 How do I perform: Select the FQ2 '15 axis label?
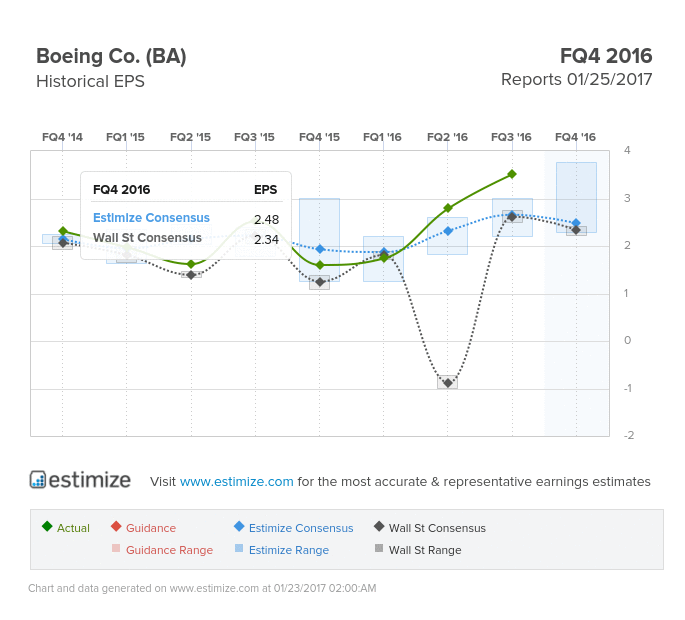click(190, 137)
